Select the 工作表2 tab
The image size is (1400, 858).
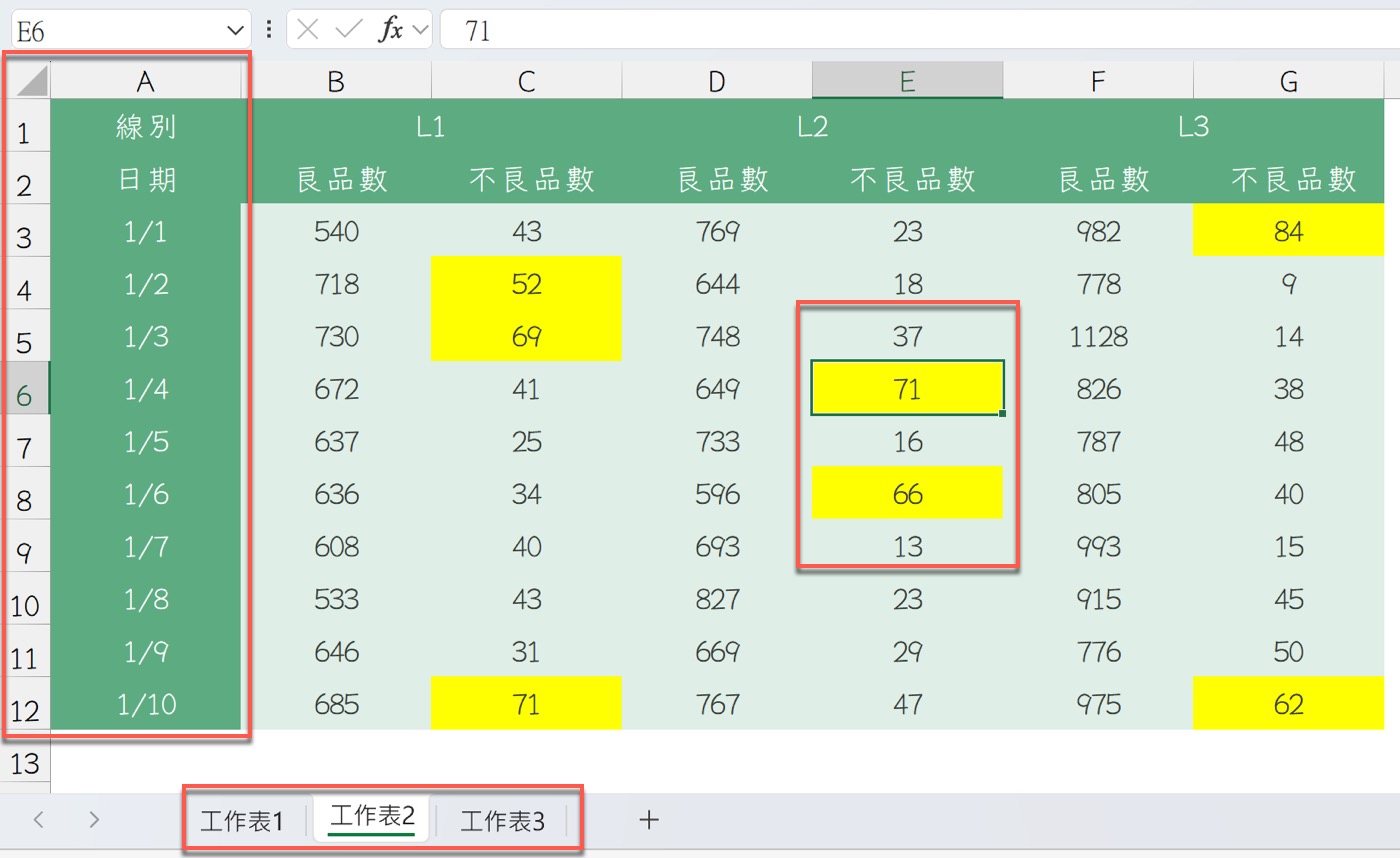click(372, 818)
